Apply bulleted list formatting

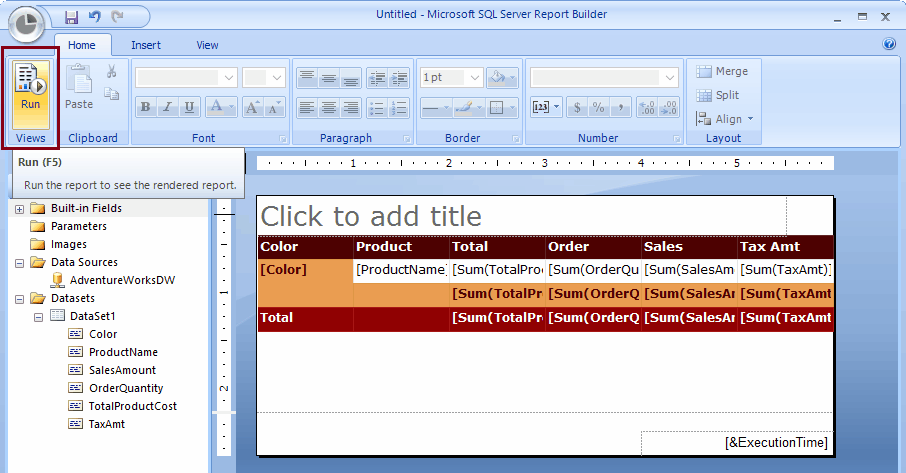coord(377,107)
